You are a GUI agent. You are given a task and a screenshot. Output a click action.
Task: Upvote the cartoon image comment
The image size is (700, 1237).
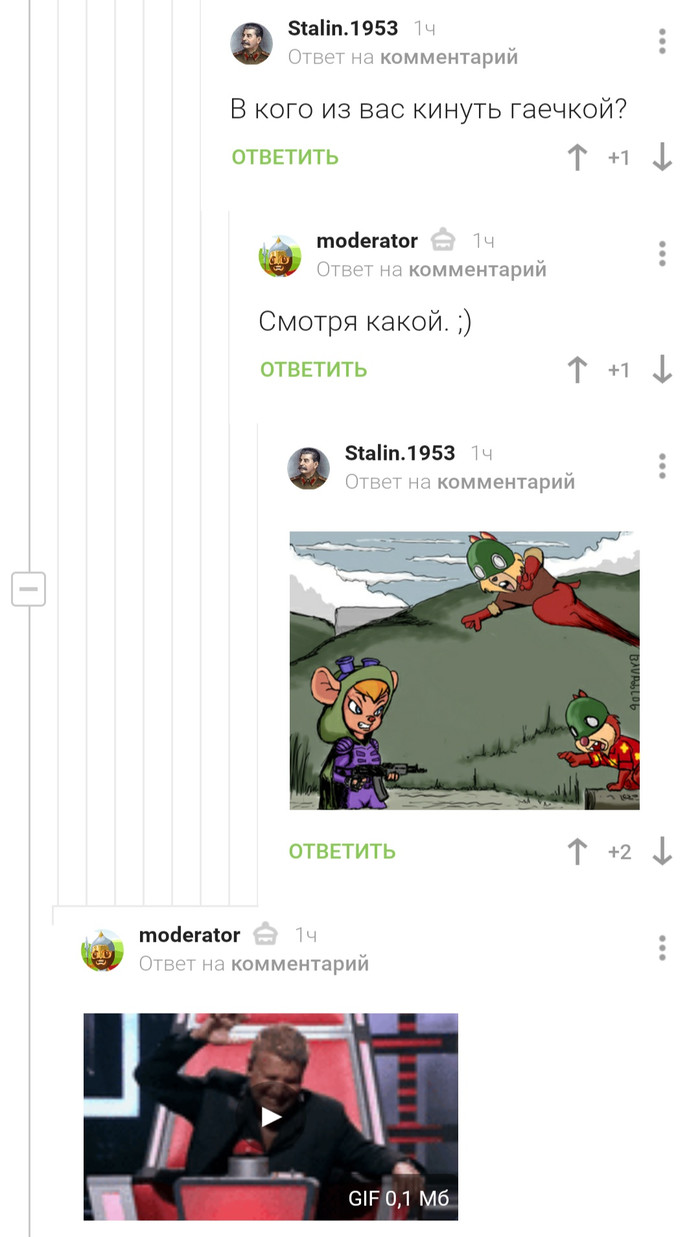coord(577,851)
